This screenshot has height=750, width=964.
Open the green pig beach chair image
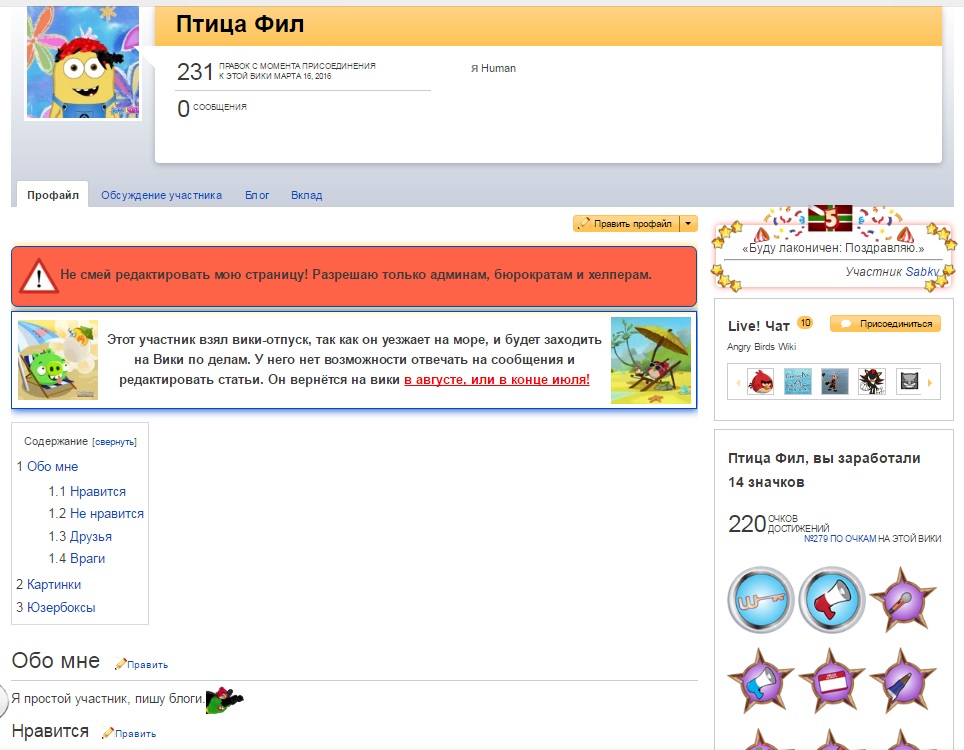click(58, 360)
